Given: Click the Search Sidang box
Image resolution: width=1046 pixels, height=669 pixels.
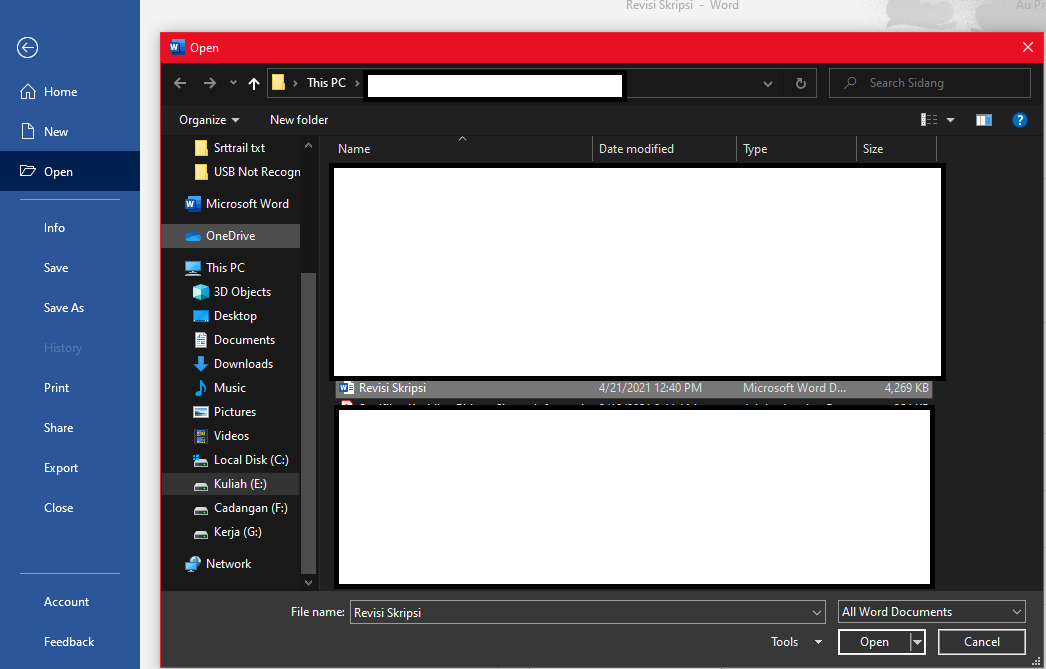Looking at the screenshot, I should 929,83.
